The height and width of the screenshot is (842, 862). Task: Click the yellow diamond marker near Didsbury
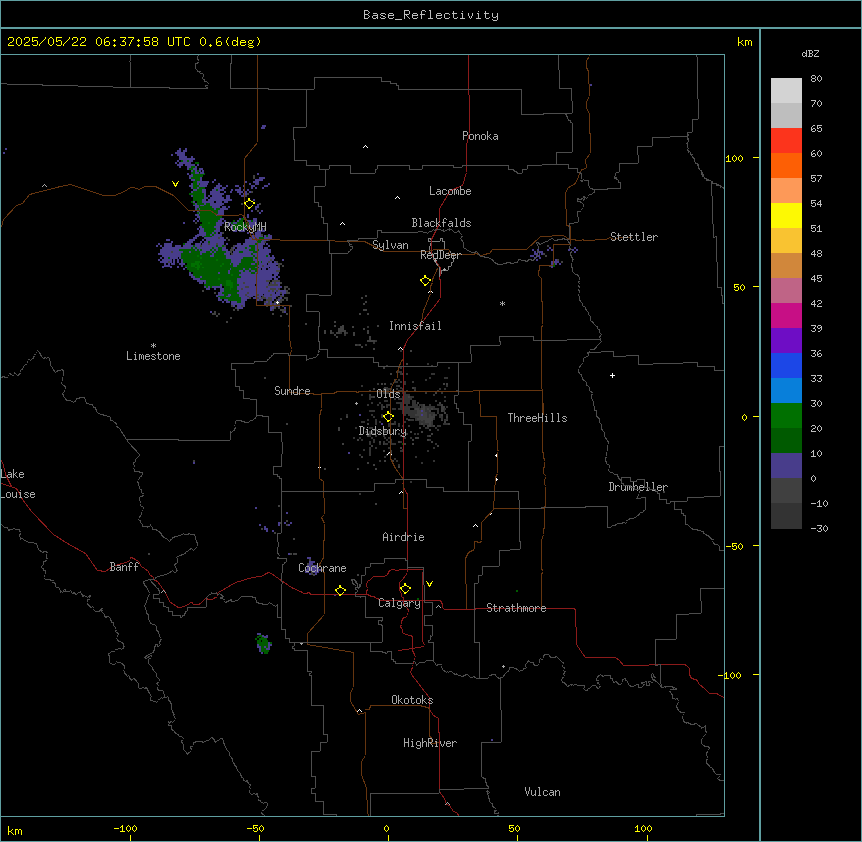(x=388, y=417)
